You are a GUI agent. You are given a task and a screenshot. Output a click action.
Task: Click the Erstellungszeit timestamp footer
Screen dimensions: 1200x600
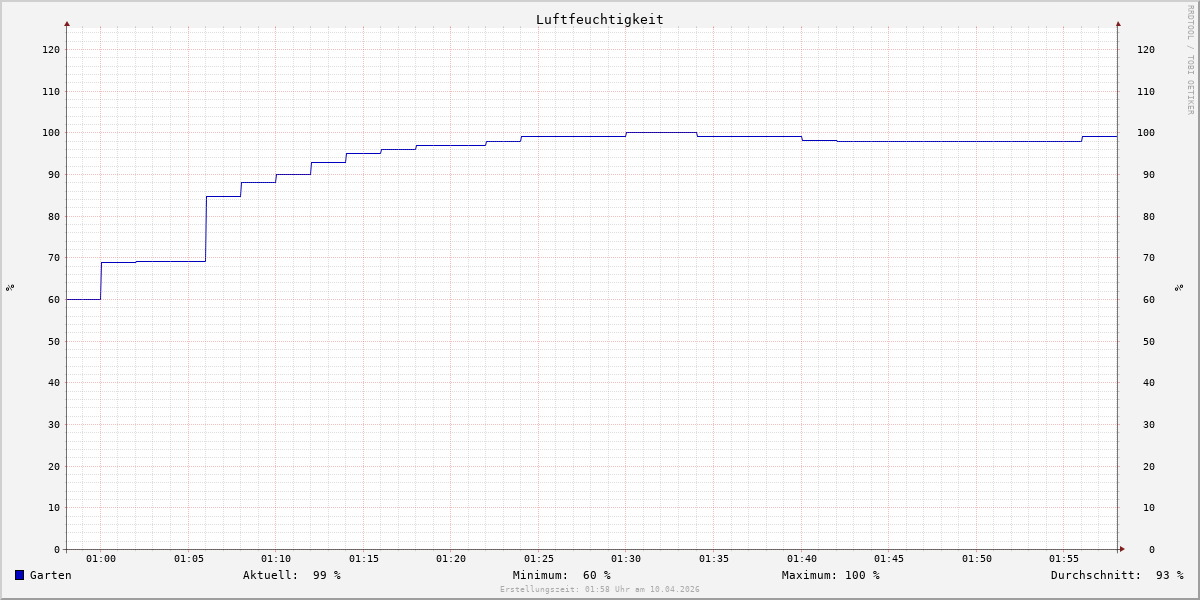coord(600,589)
